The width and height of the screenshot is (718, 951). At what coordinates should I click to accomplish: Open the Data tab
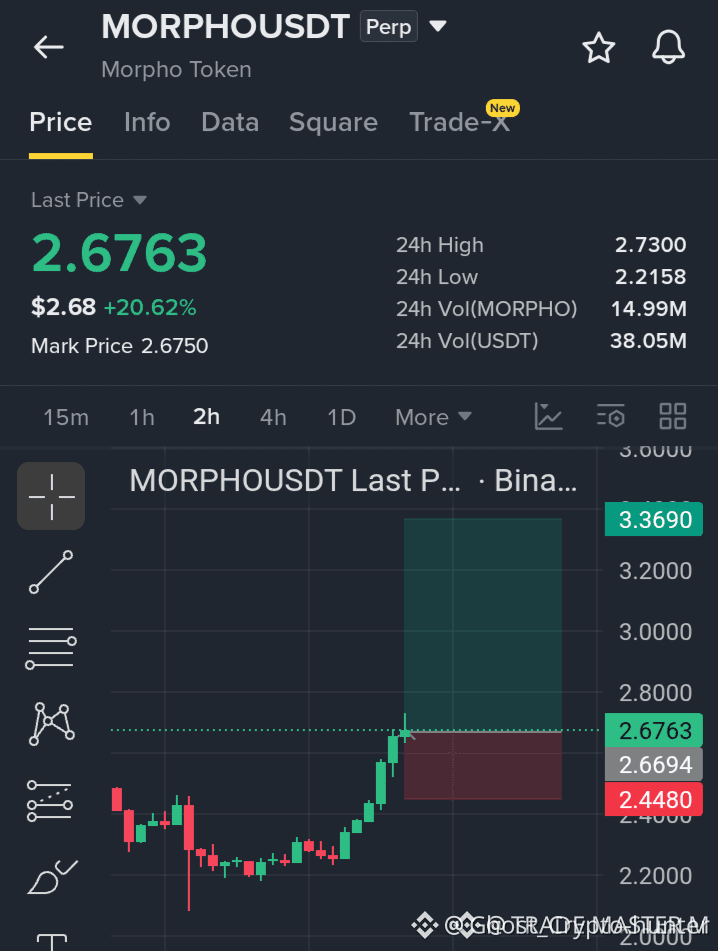pos(230,122)
